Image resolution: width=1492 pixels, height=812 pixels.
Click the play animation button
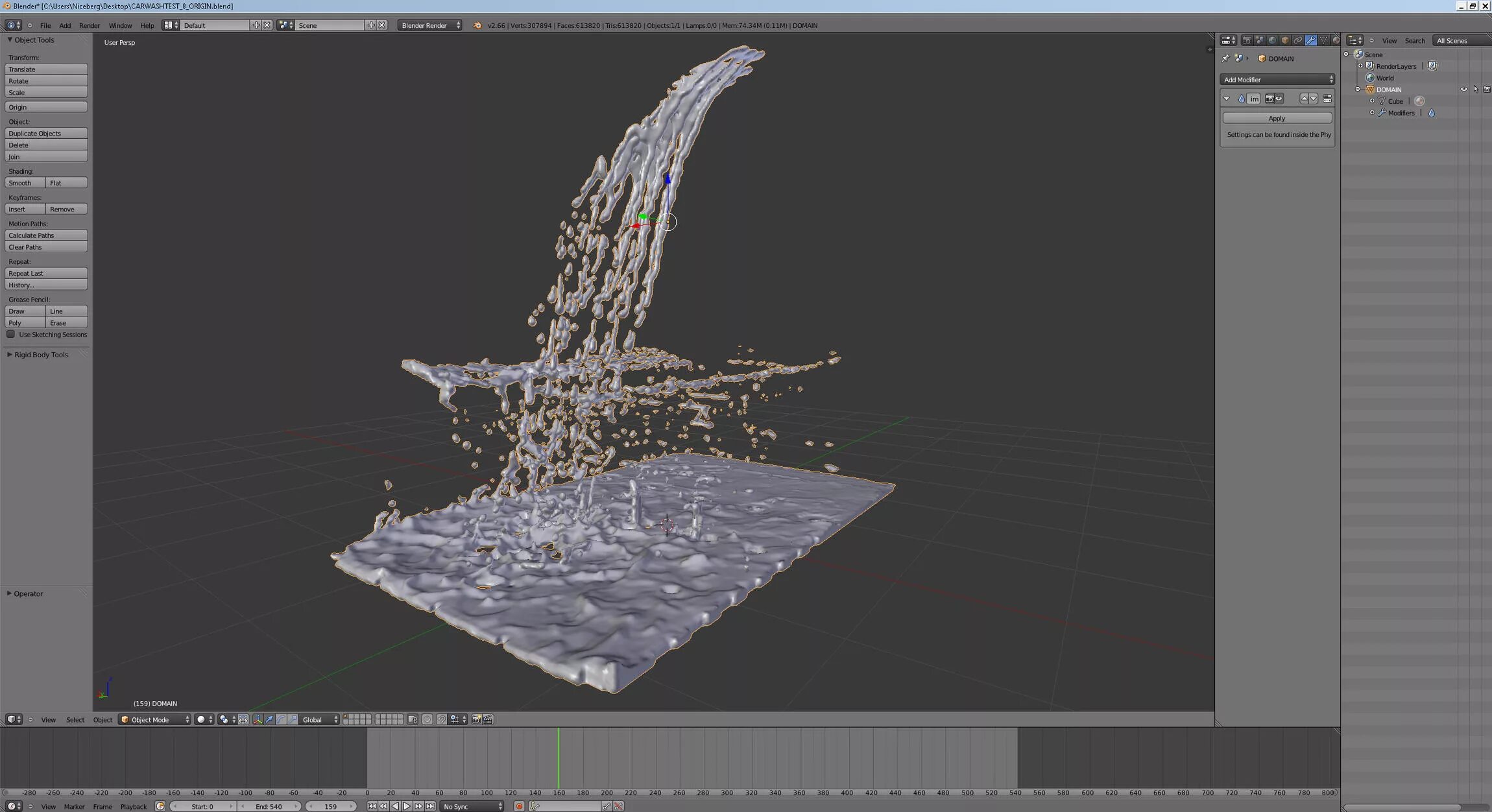(x=407, y=806)
